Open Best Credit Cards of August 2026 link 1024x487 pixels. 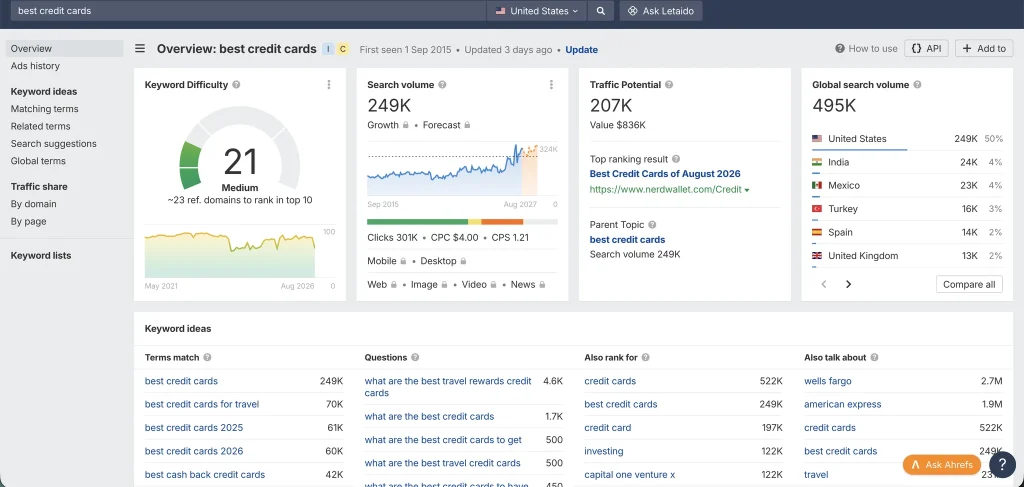coord(665,174)
